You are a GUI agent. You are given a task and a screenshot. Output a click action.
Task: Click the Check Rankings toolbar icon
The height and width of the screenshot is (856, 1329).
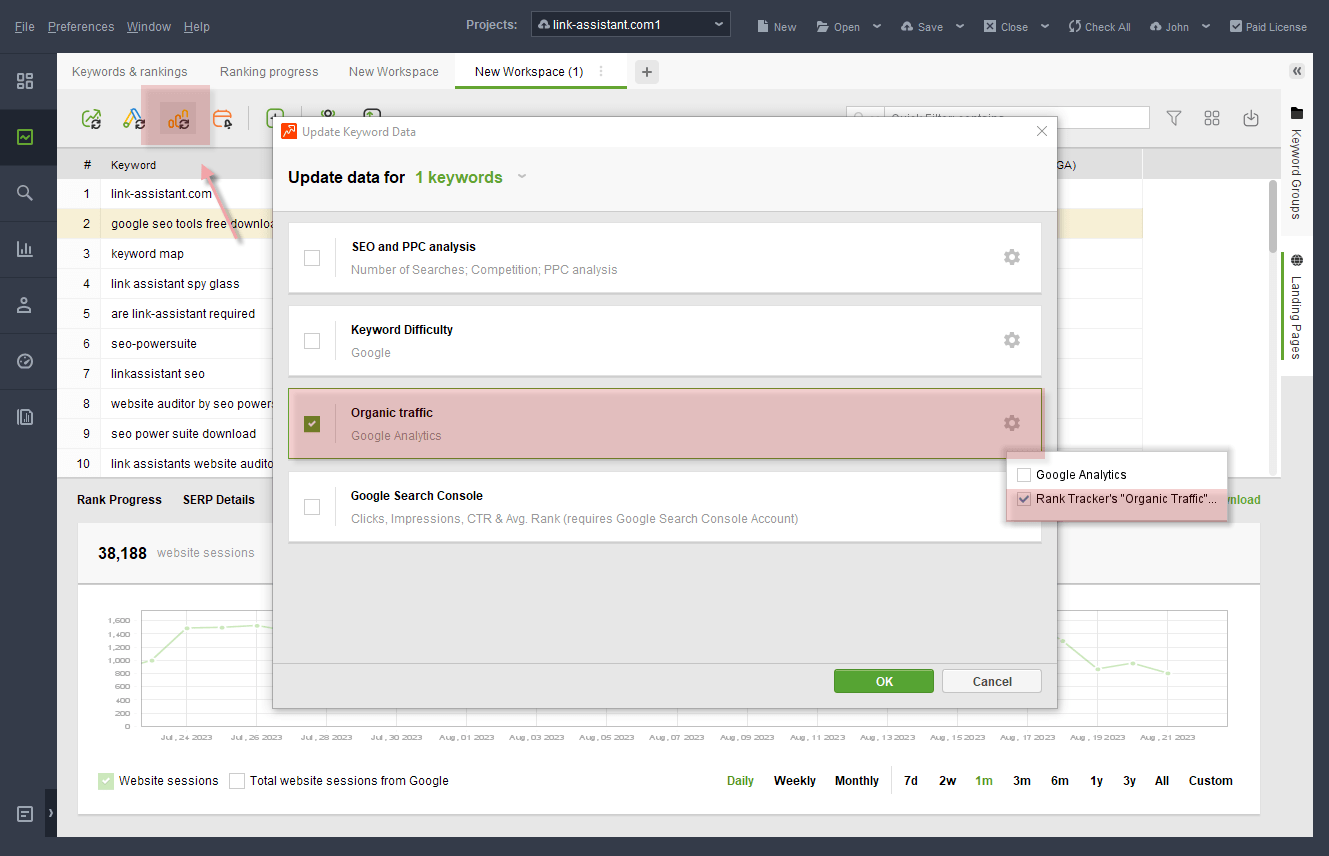click(91, 119)
